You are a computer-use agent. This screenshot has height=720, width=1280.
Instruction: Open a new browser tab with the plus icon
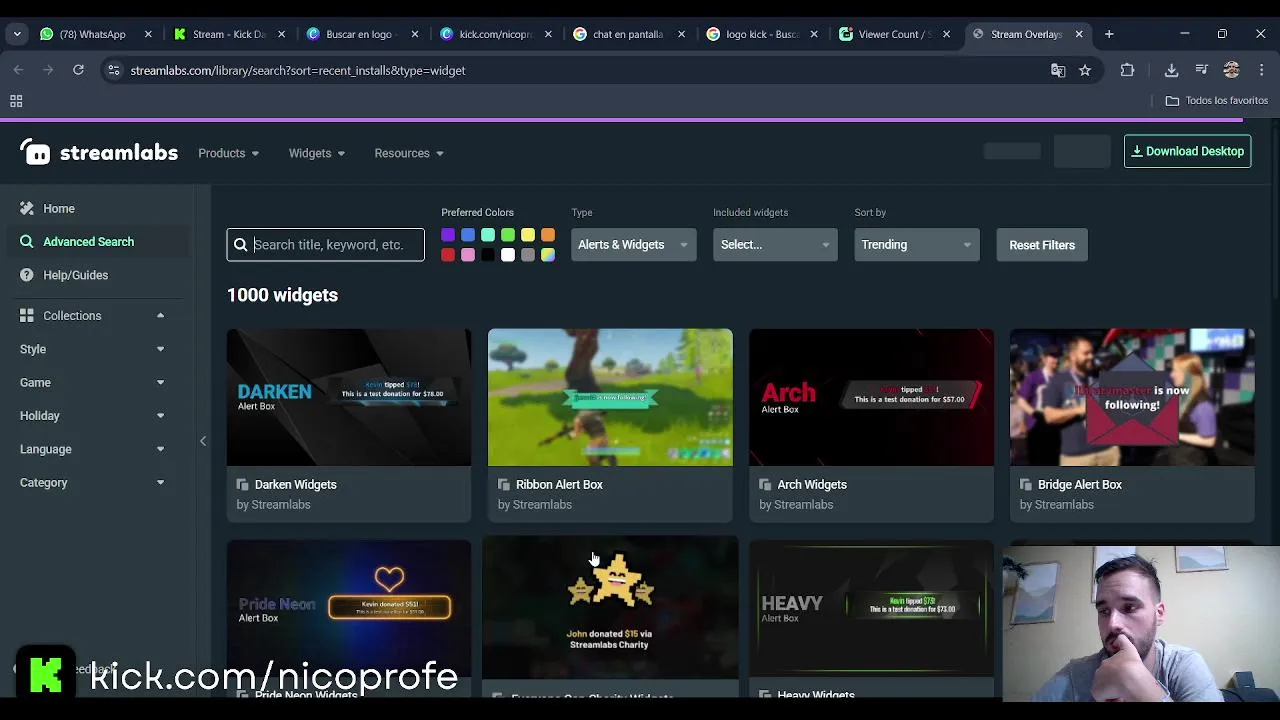1109,34
